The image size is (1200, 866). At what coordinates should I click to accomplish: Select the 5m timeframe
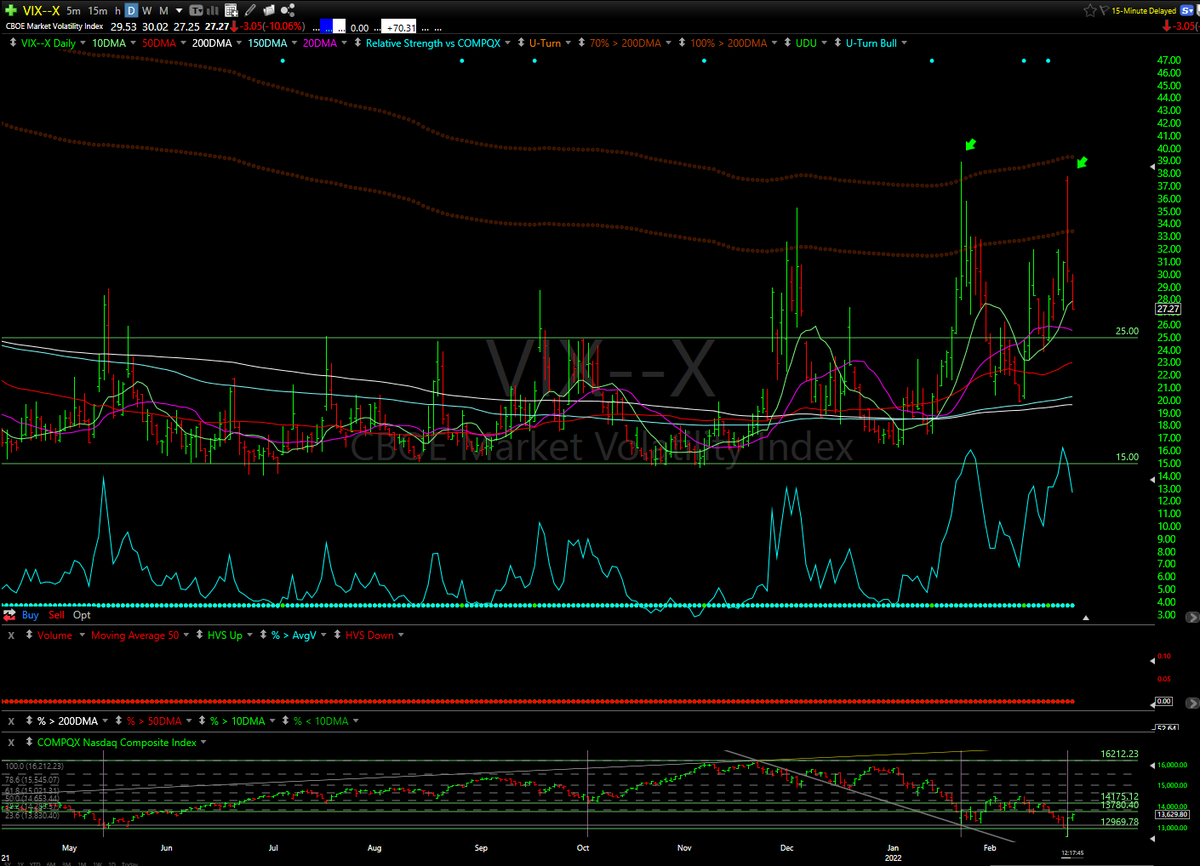pyautogui.click(x=73, y=10)
